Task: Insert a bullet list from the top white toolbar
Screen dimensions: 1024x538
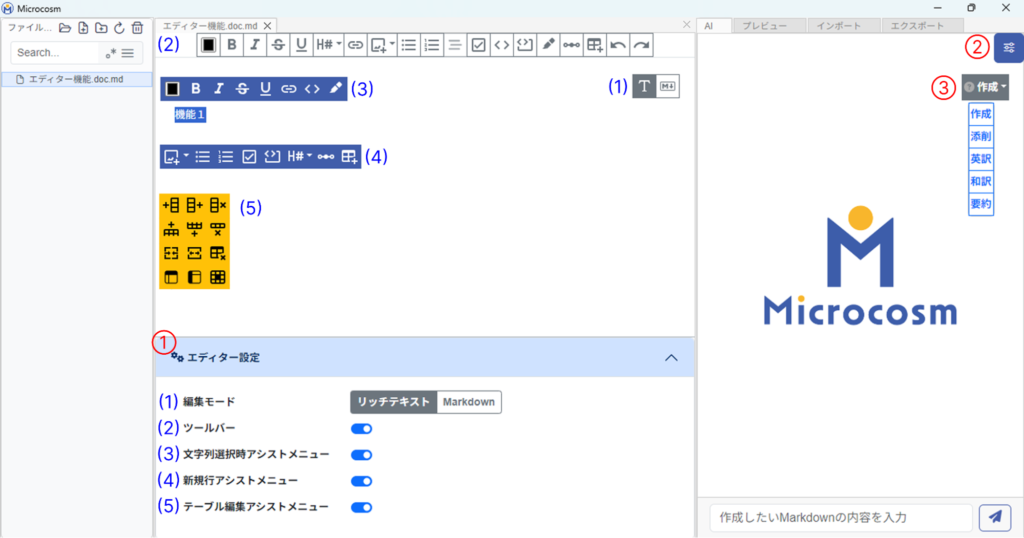Action: click(x=409, y=45)
